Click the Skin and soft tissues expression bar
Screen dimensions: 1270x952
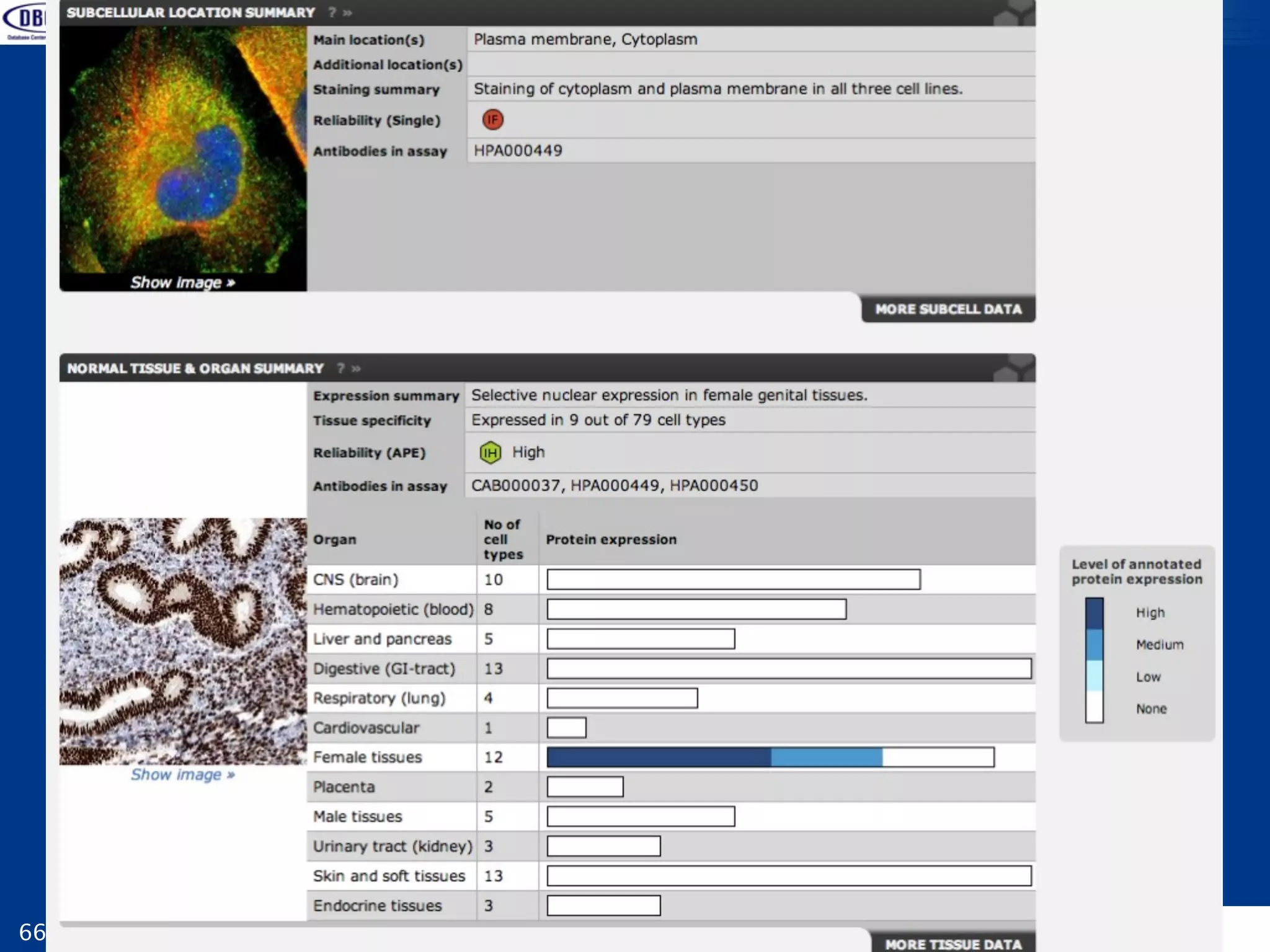click(789, 876)
